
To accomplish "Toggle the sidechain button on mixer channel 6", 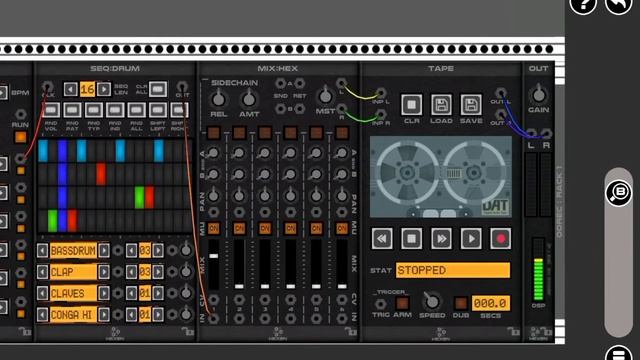I will [342, 133].
